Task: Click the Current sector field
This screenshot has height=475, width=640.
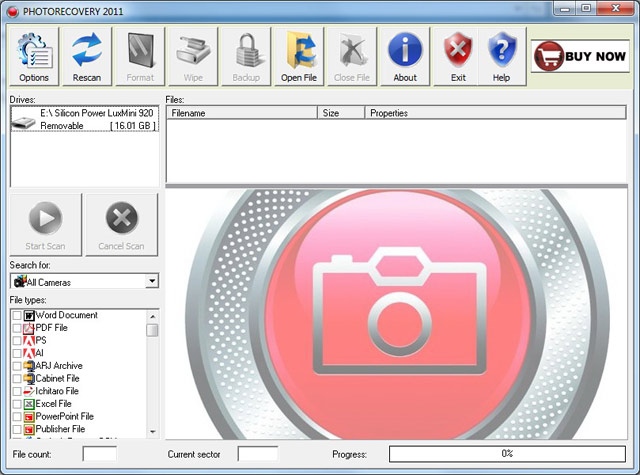Action: tap(258, 454)
